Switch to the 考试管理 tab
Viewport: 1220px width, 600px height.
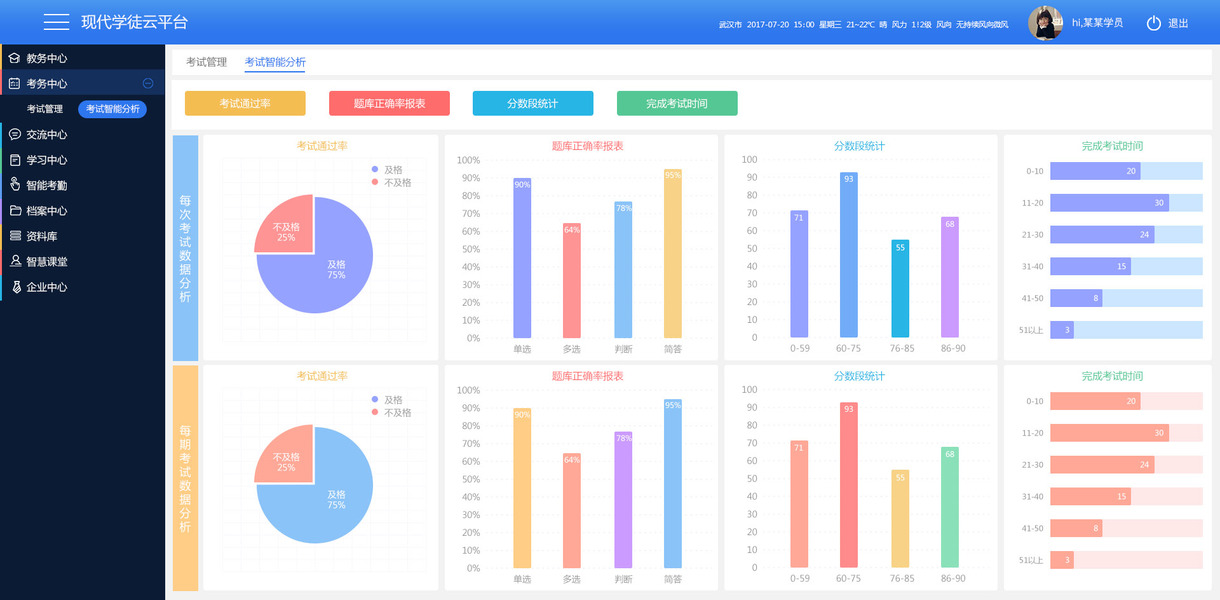point(206,62)
